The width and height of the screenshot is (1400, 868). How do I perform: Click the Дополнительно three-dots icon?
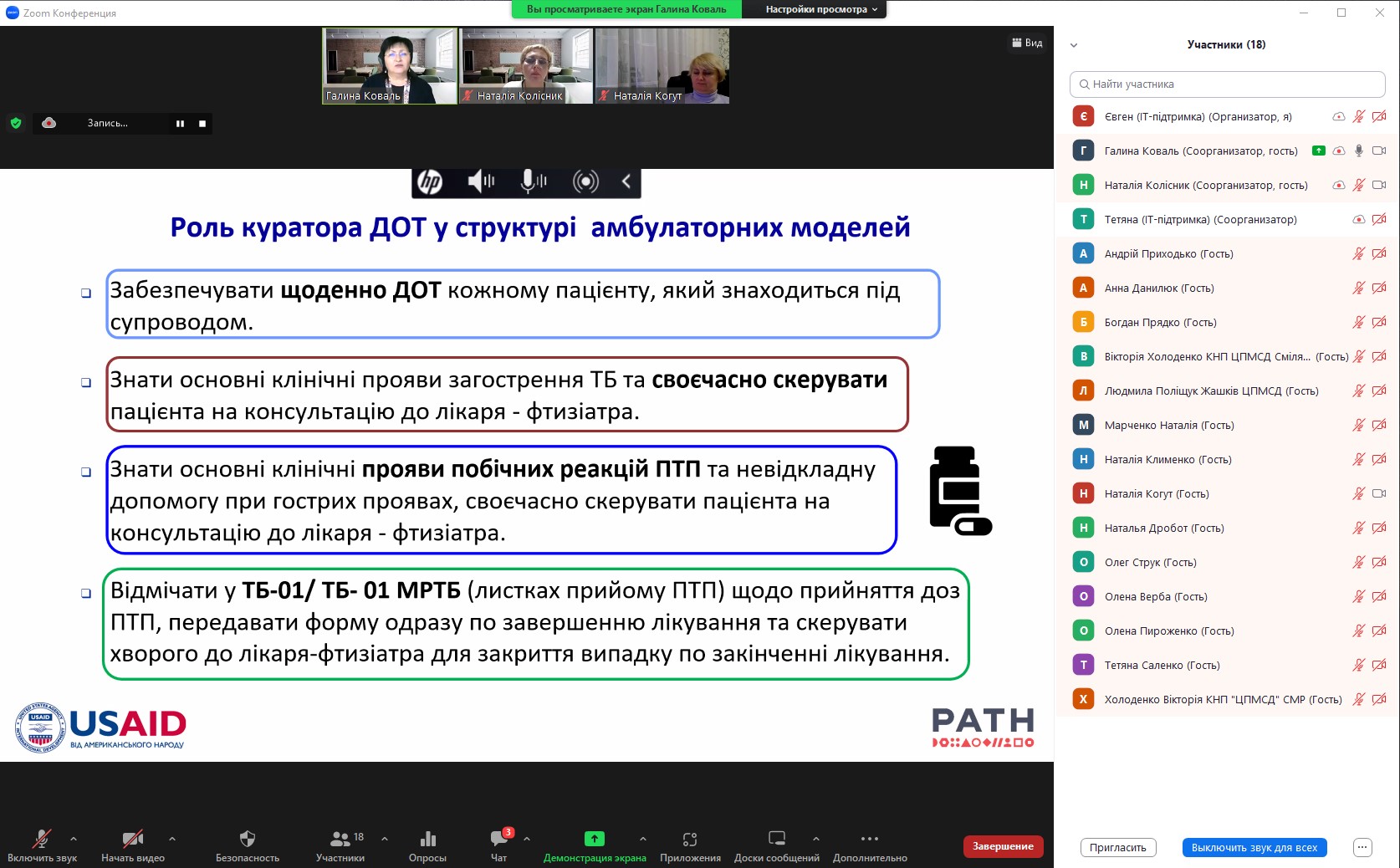point(870,839)
